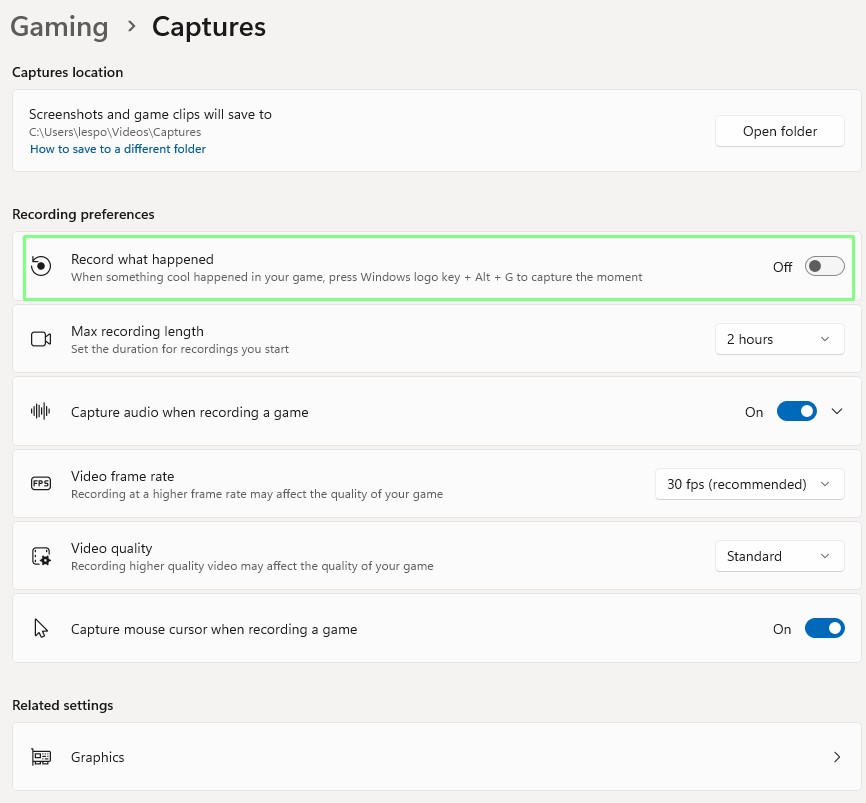Turn off Capture audio when recording a game

[796, 411]
